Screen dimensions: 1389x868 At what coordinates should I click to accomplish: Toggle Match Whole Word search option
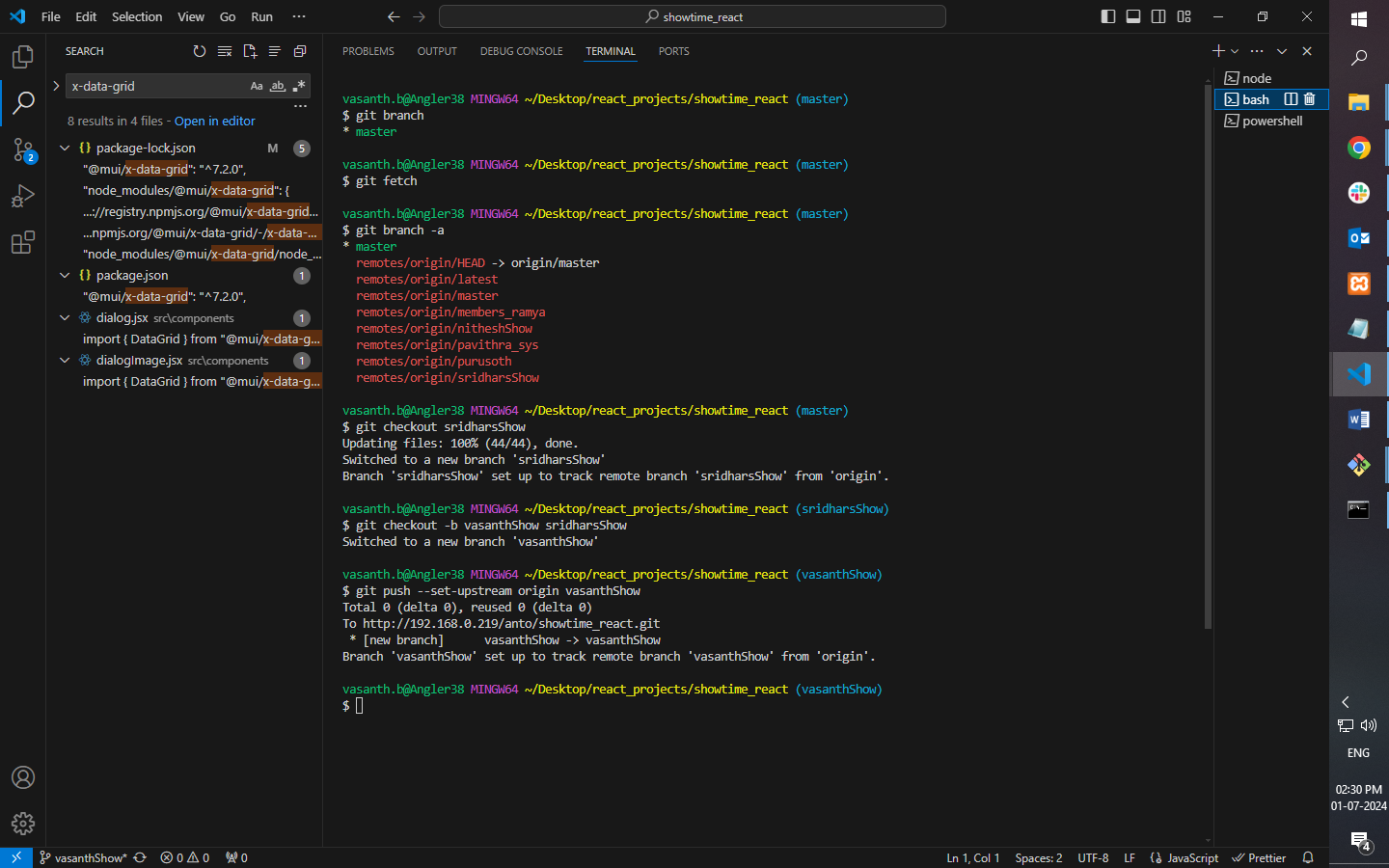click(278, 86)
